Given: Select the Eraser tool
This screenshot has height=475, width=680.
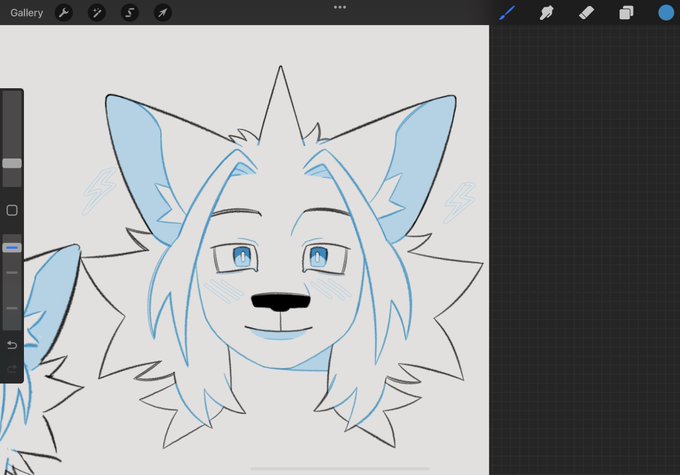Looking at the screenshot, I should coord(586,13).
